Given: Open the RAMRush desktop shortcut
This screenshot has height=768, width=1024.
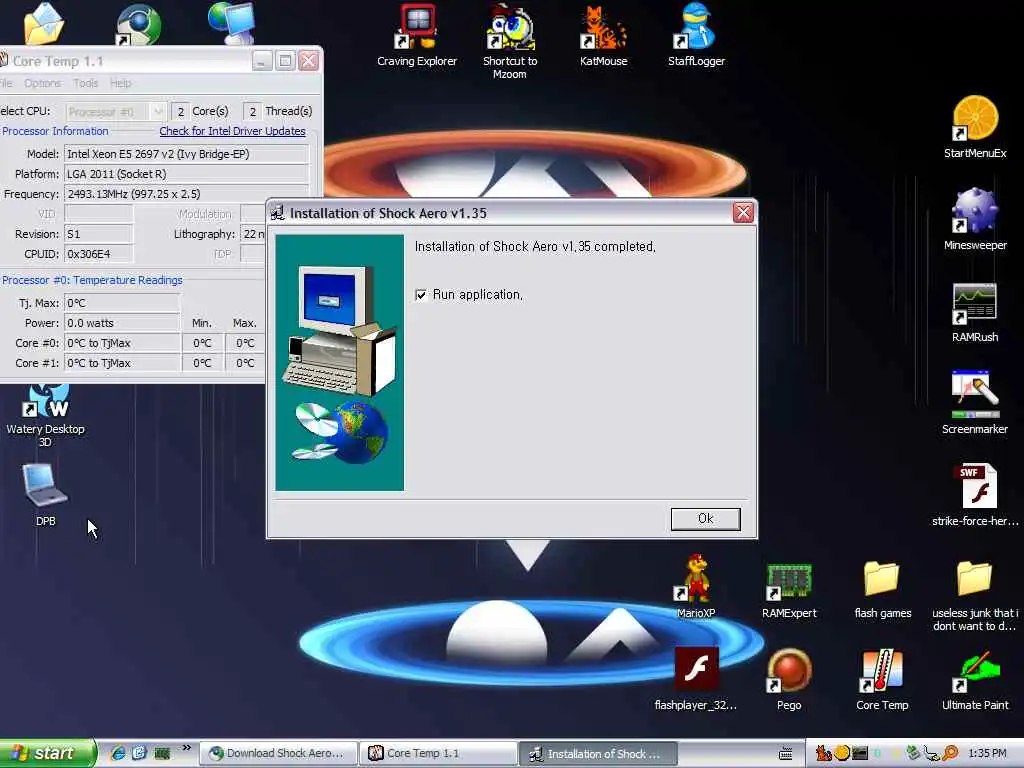Looking at the screenshot, I should (x=975, y=312).
